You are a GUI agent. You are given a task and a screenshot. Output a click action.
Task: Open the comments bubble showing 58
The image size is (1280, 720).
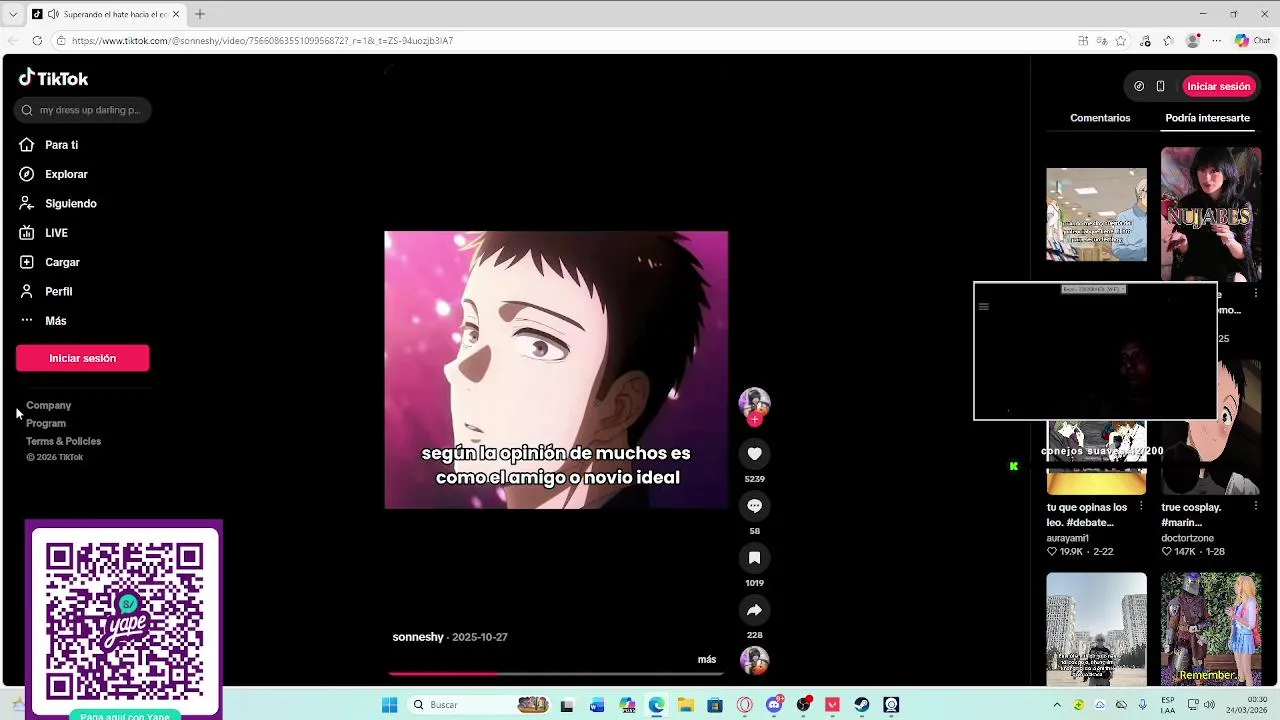tap(754, 506)
